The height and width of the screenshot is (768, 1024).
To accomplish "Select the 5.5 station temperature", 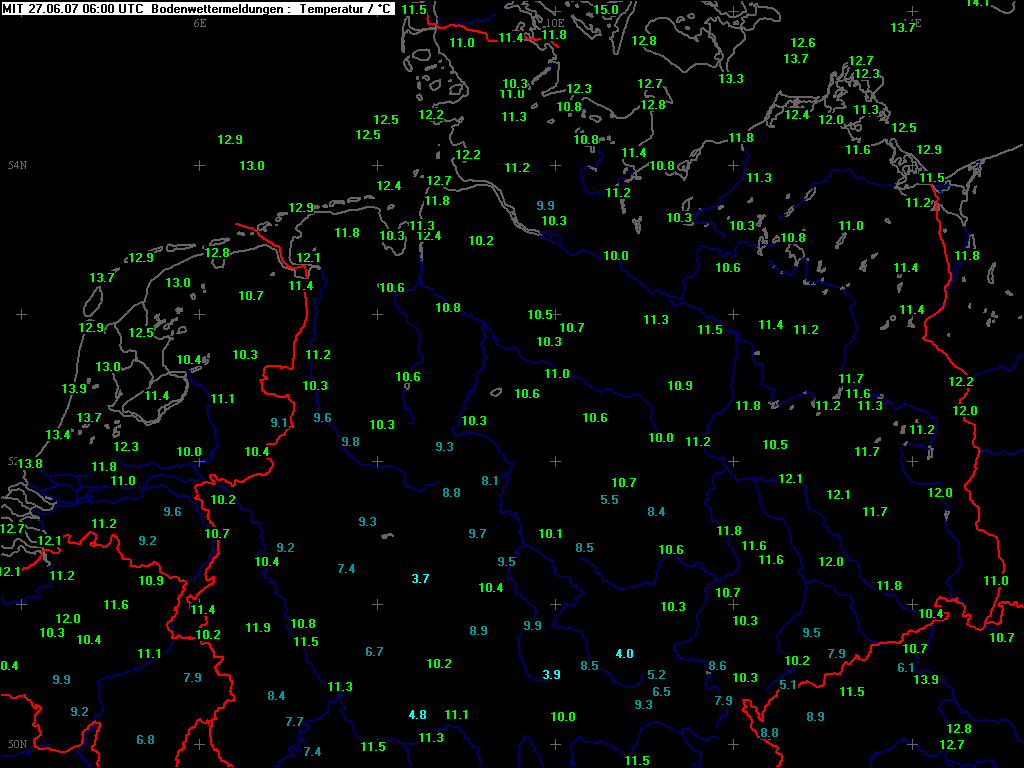I will (609, 500).
